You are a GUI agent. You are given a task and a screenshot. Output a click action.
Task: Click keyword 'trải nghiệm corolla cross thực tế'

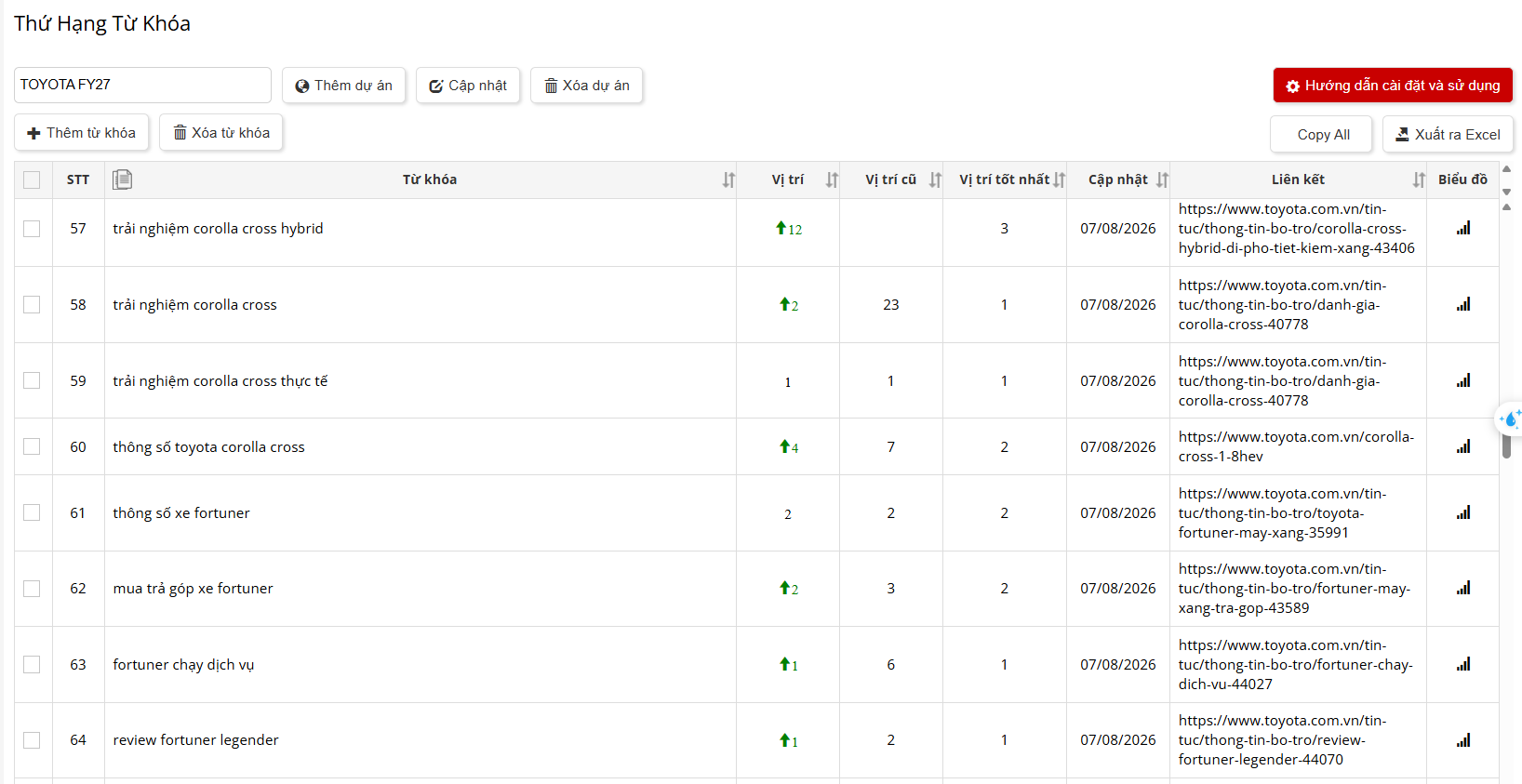point(220,381)
